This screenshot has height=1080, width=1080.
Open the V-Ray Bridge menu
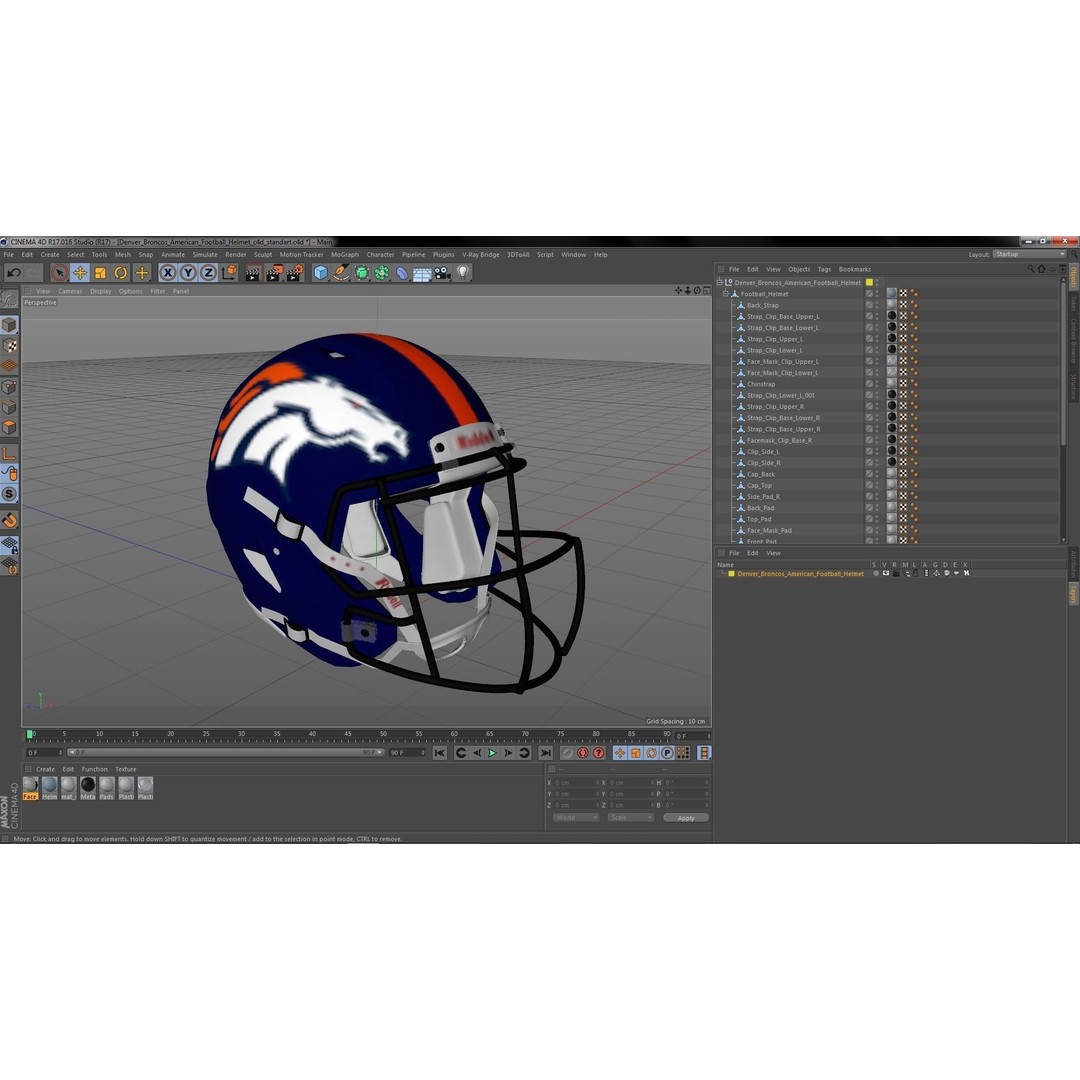point(481,255)
